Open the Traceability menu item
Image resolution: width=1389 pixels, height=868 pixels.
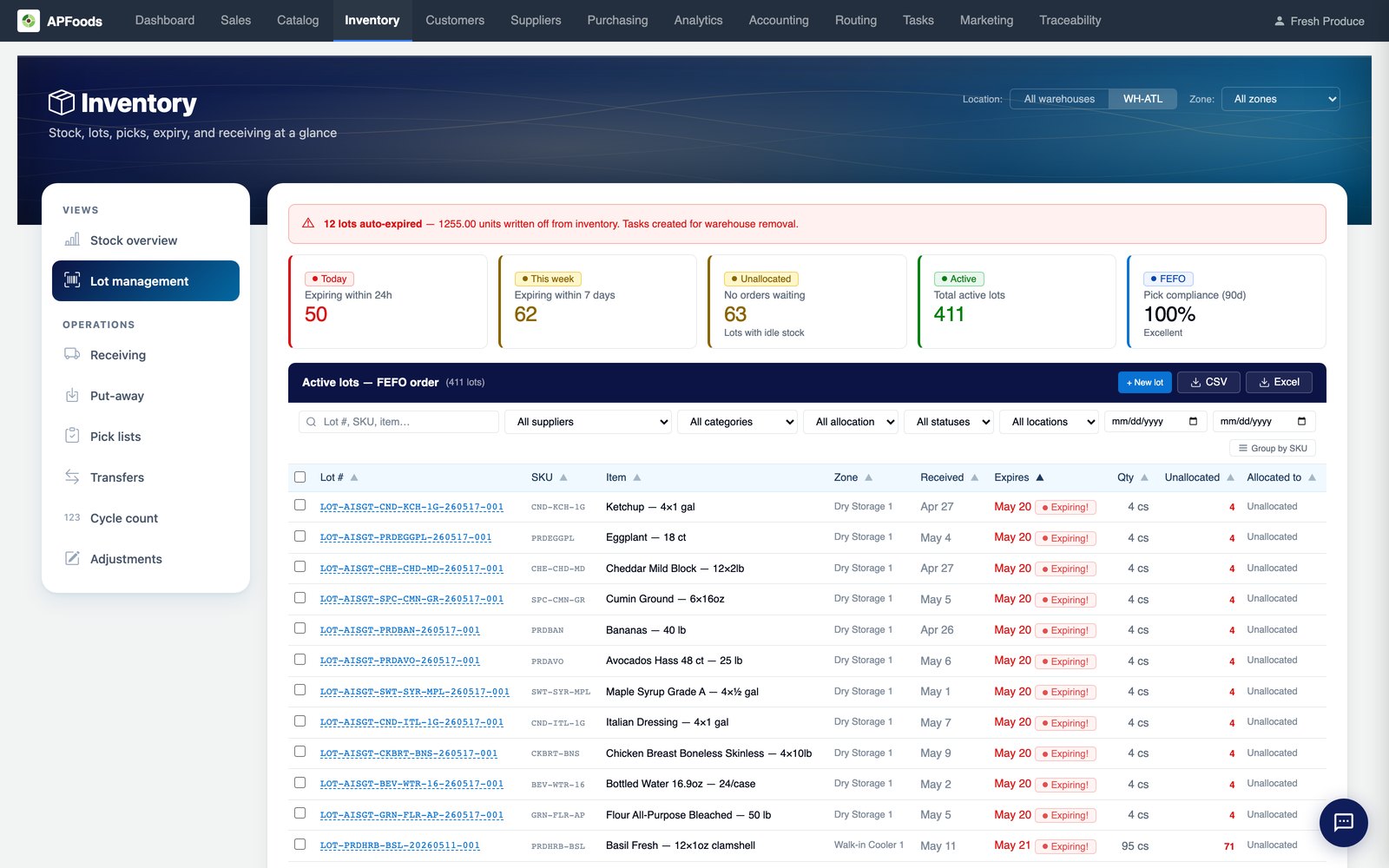(1070, 21)
